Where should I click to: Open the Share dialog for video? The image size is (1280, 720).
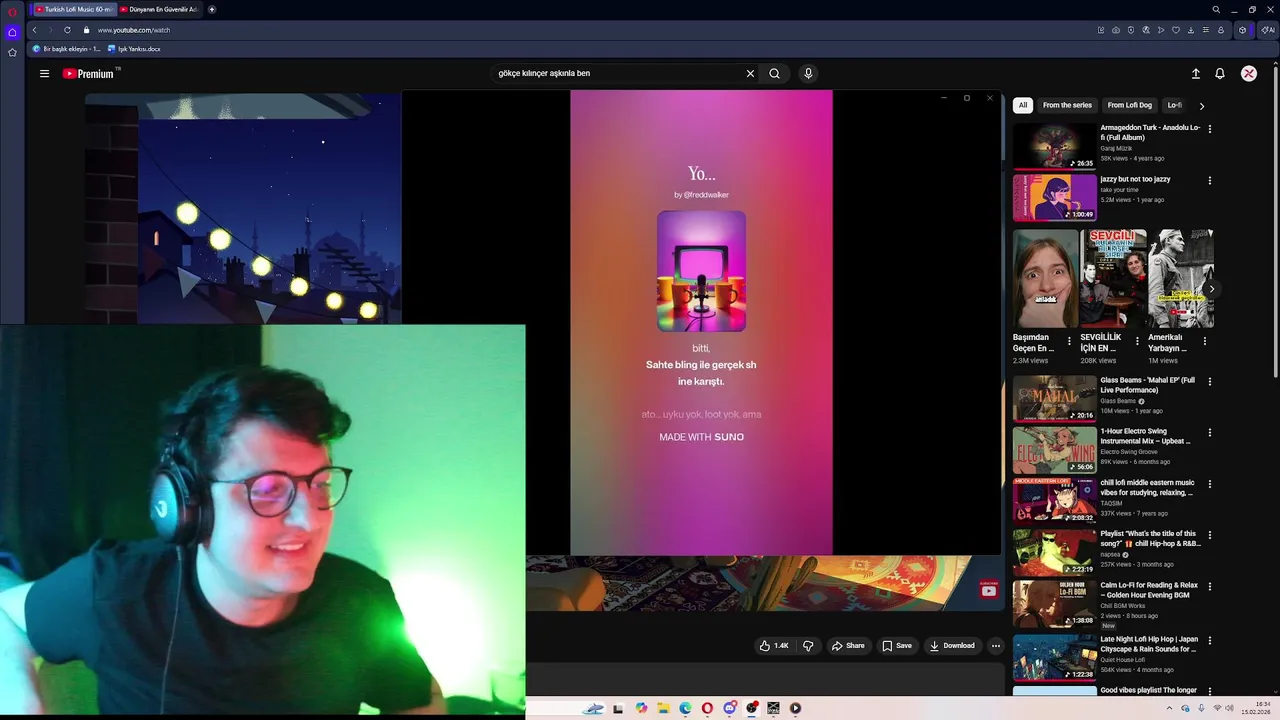click(x=848, y=646)
